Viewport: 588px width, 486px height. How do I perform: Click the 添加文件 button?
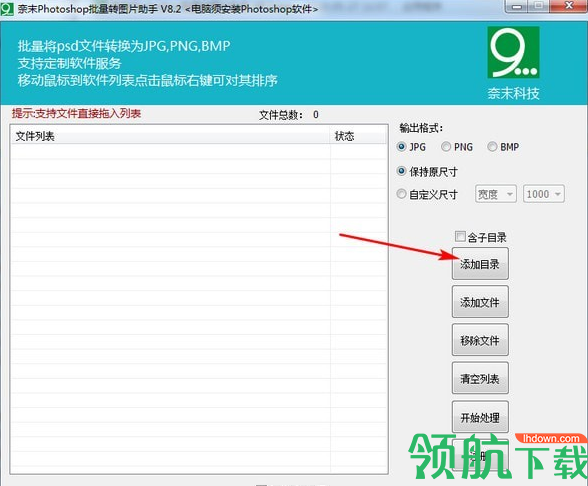(x=480, y=302)
